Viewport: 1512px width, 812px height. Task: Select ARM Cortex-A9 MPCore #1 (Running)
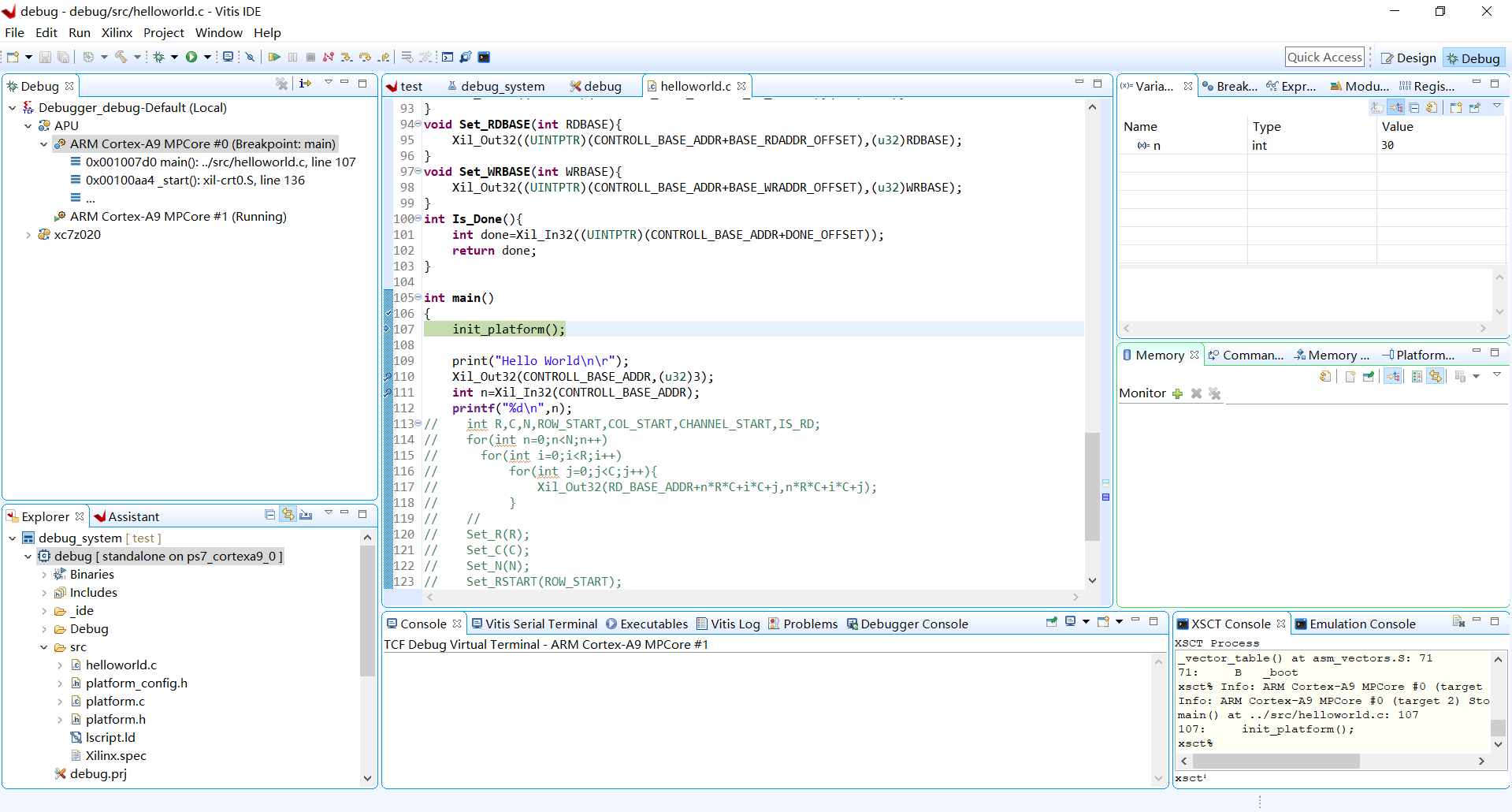pyautogui.click(x=178, y=217)
